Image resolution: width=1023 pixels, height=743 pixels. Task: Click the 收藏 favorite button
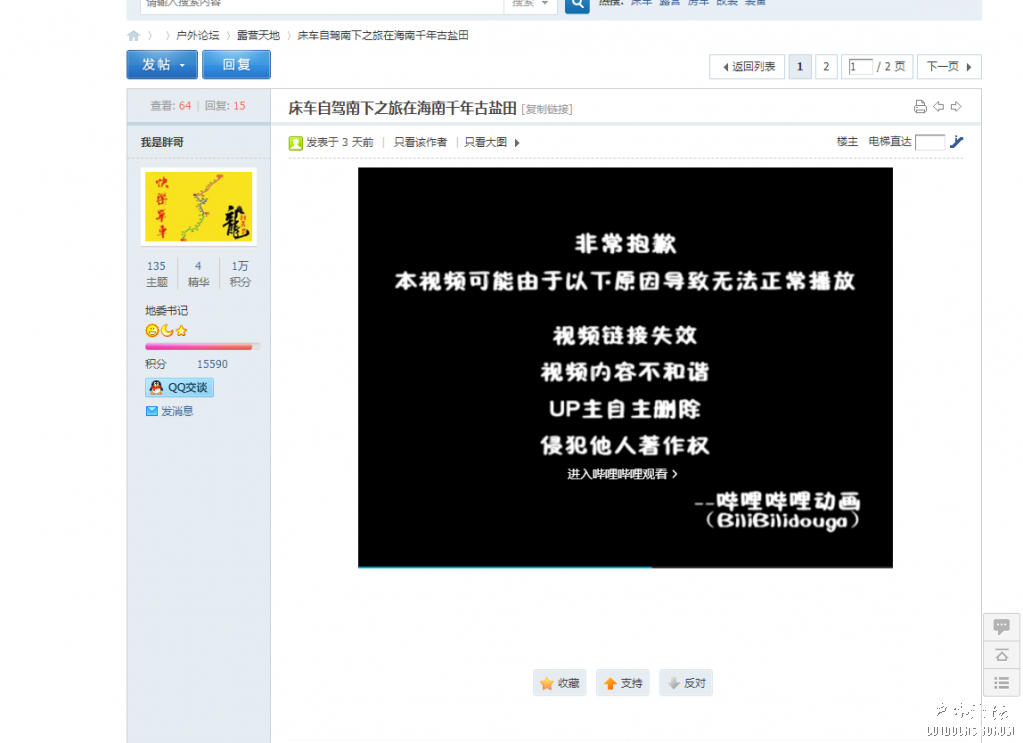(560, 683)
